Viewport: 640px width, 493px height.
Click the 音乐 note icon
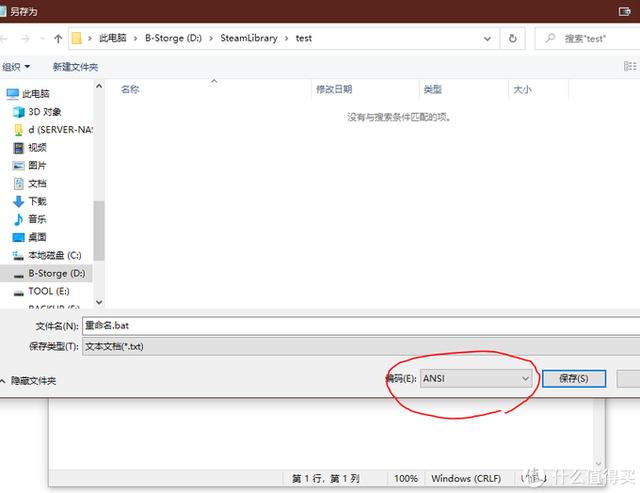pos(18,219)
